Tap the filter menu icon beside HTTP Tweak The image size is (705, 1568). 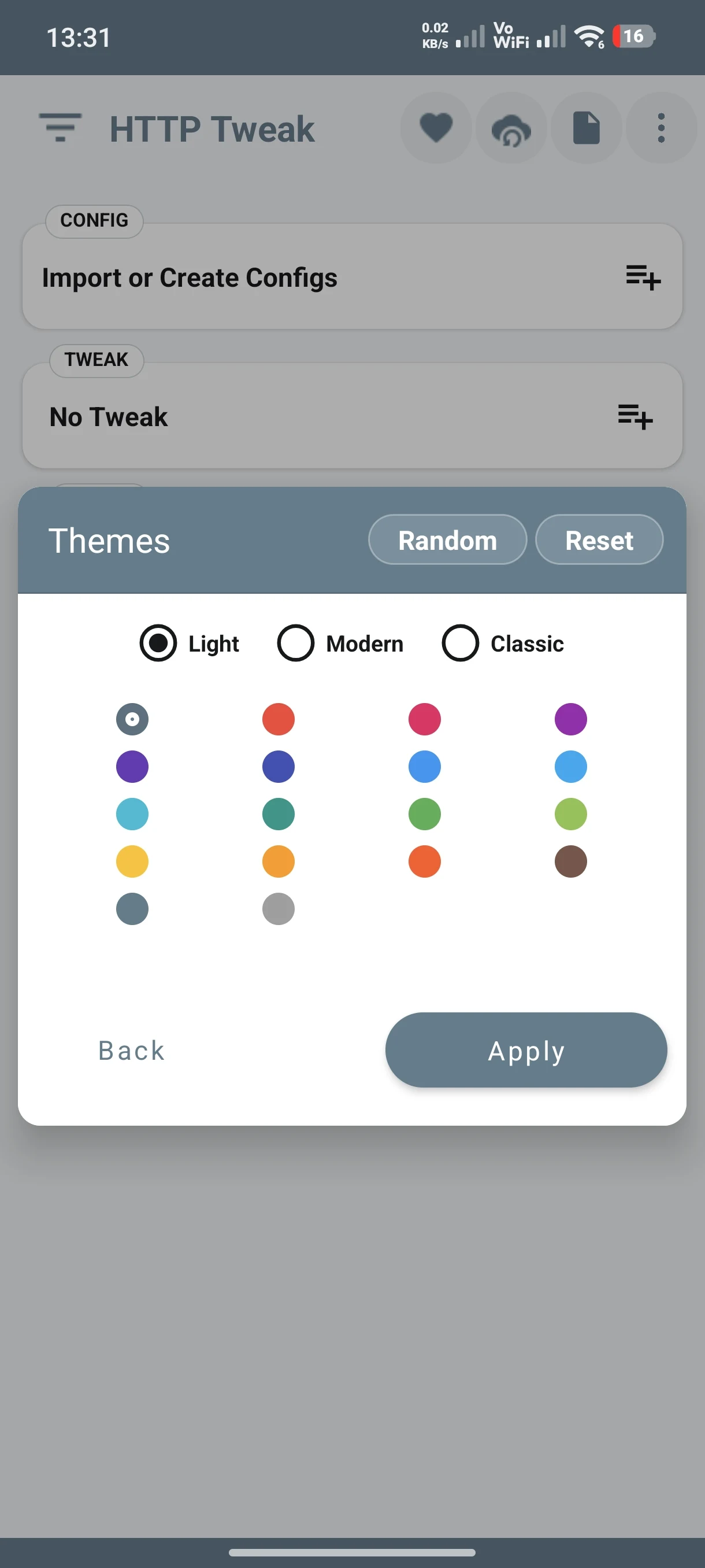coord(60,128)
